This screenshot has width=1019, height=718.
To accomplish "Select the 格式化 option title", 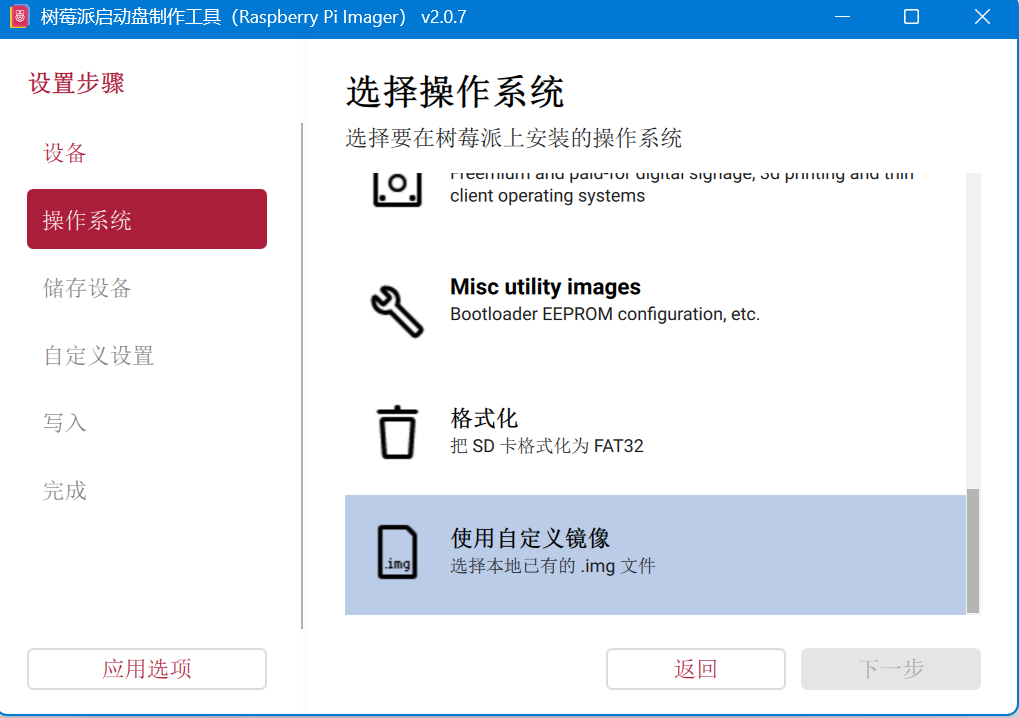I will 484,418.
